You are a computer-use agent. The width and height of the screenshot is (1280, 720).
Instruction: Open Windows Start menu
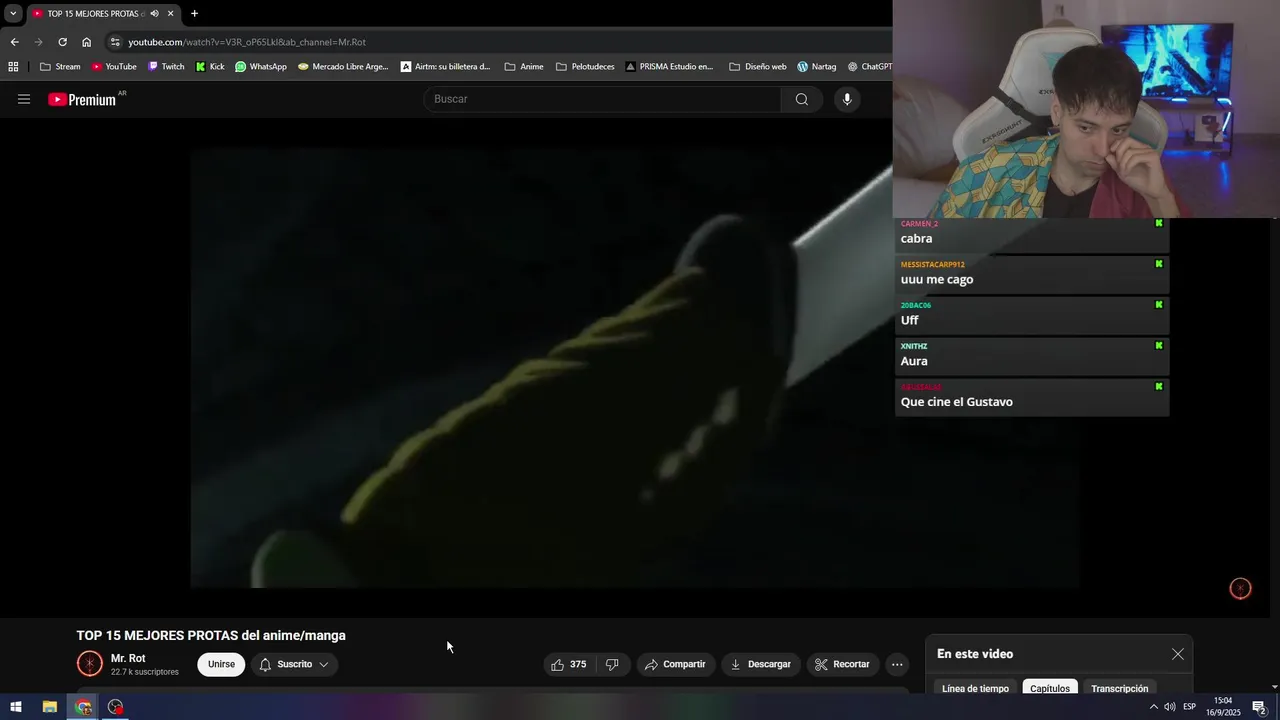pos(16,707)
